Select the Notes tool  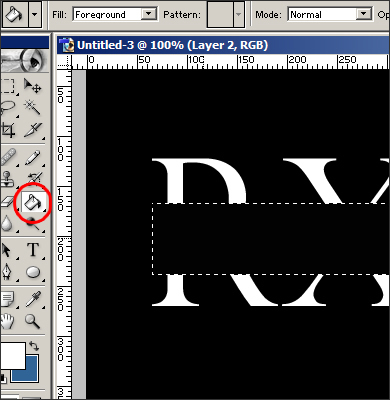coord(7,299)
